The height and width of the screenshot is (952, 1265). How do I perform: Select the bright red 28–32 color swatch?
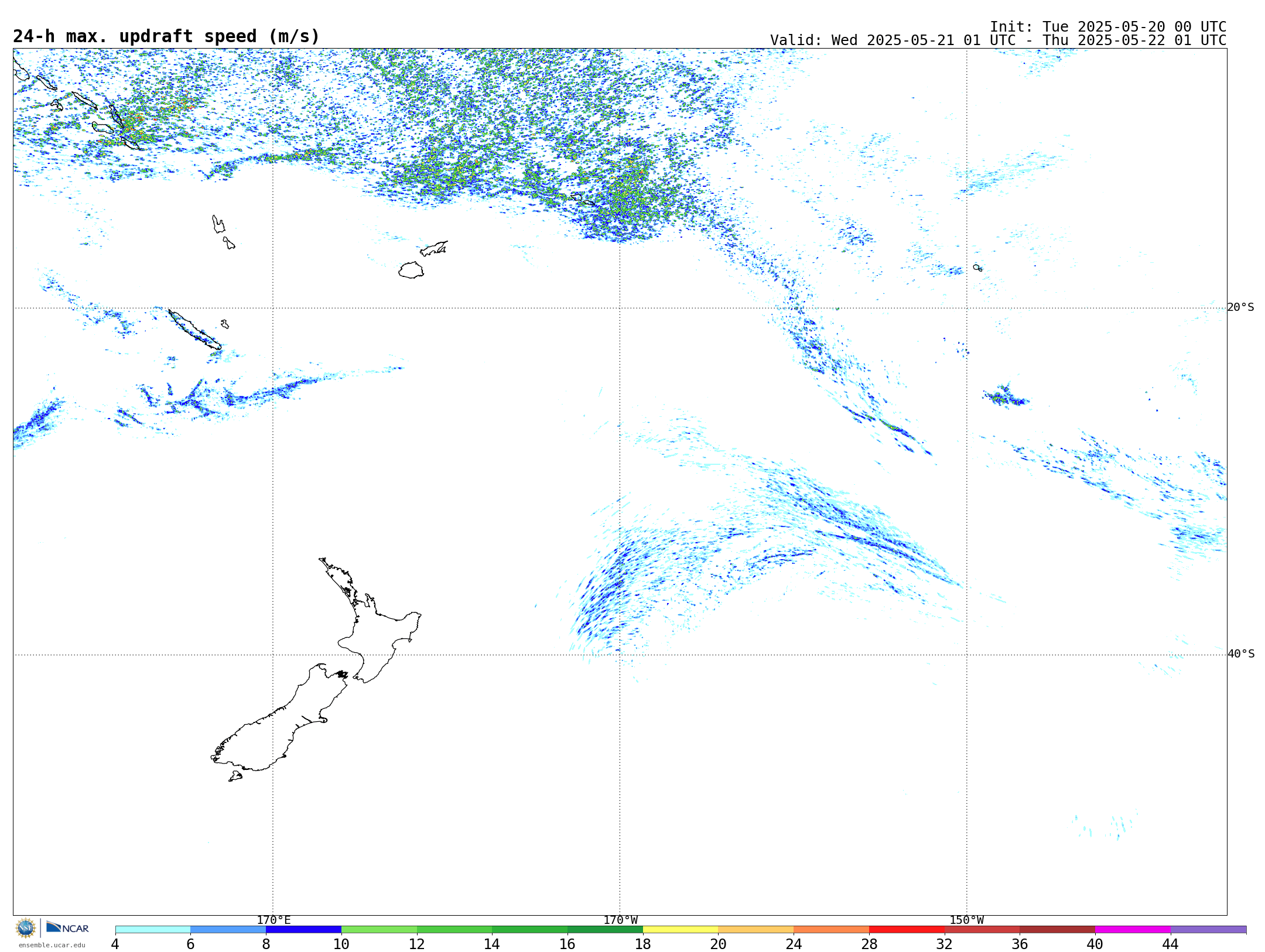coord(907,930)
